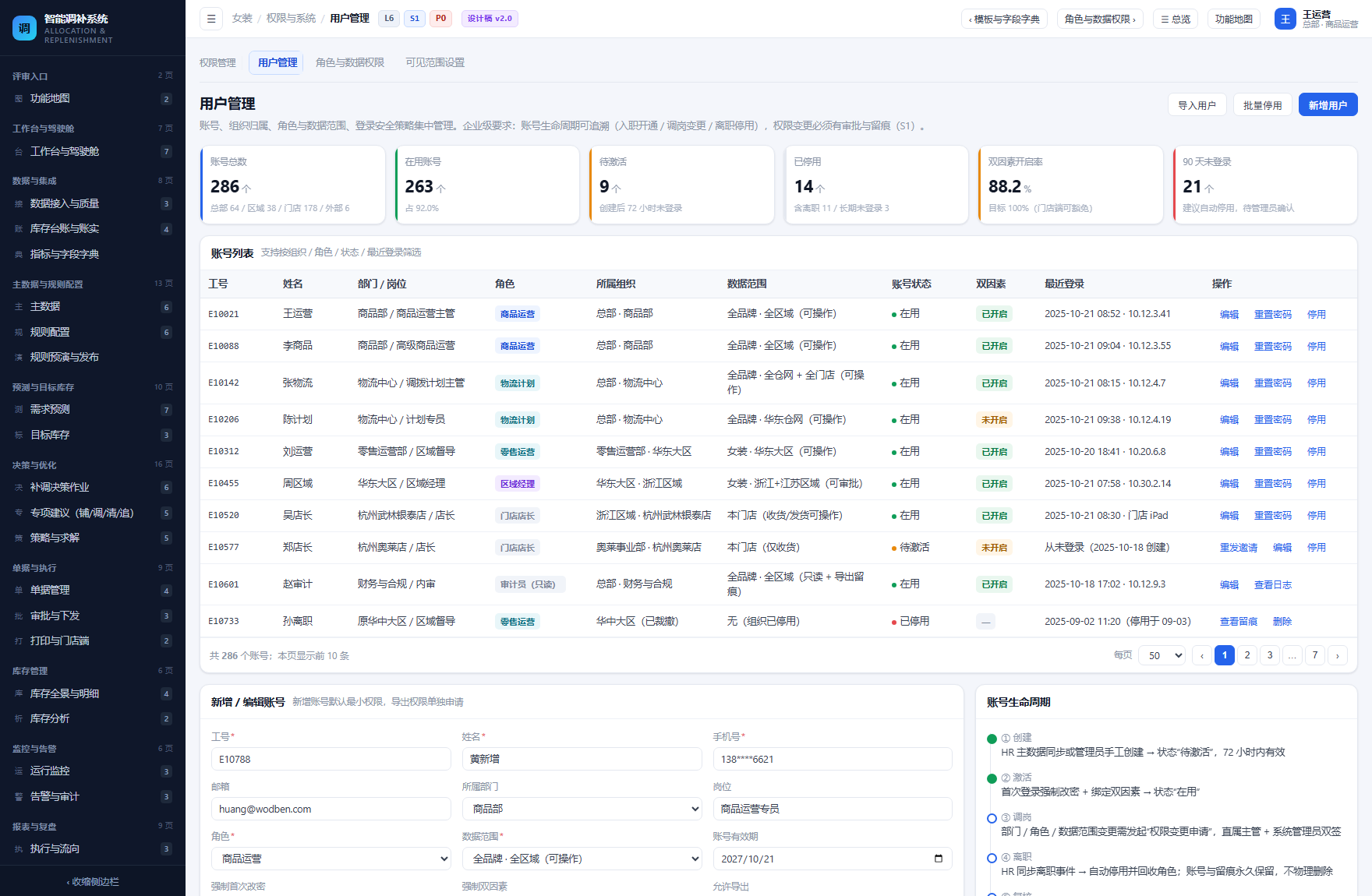Click the blue 调 app logo icon
This screenshot has height=896, width=1372.
pyautogui.click(x=24, y=28)
